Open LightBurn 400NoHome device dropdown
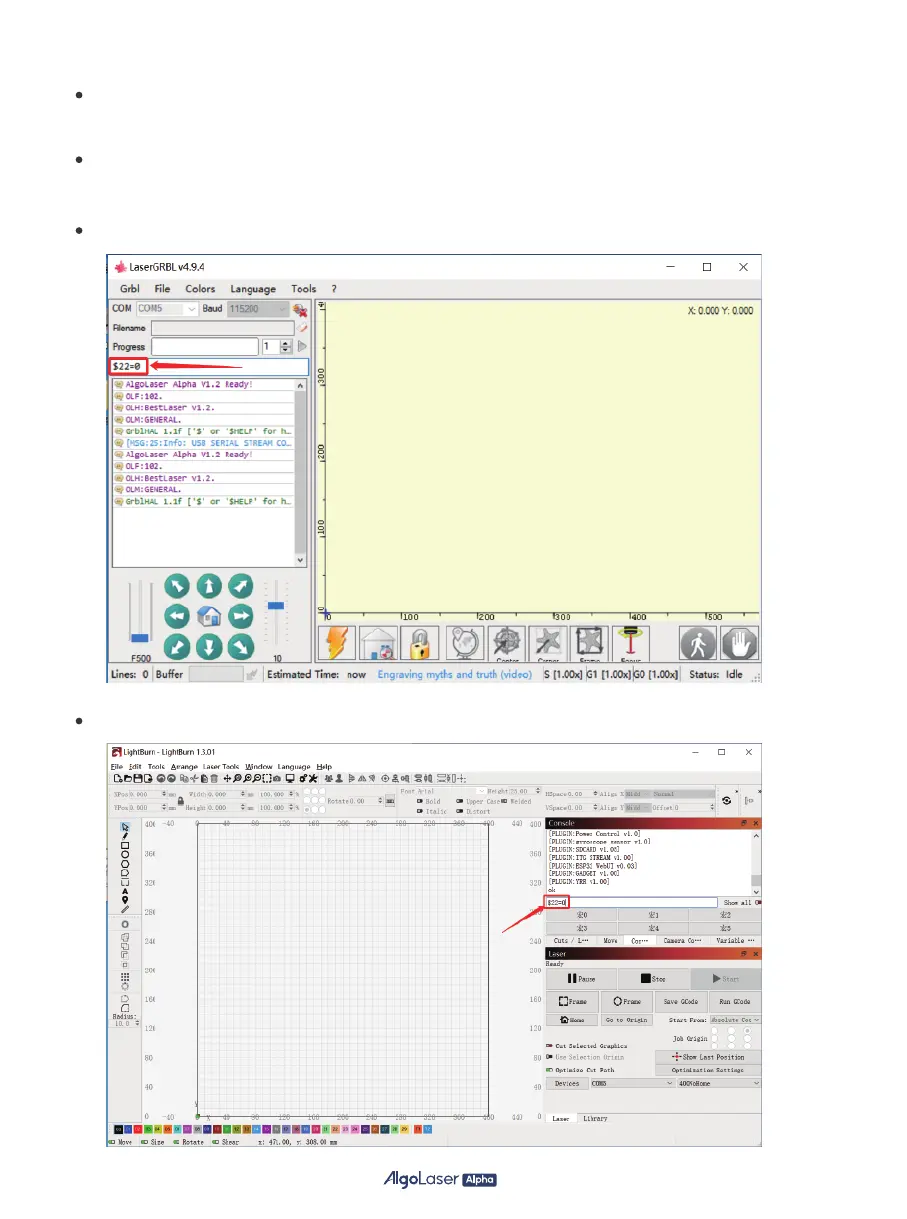Image resolution: width=907 pixels, height=1219 pixels. point(719,1083)
